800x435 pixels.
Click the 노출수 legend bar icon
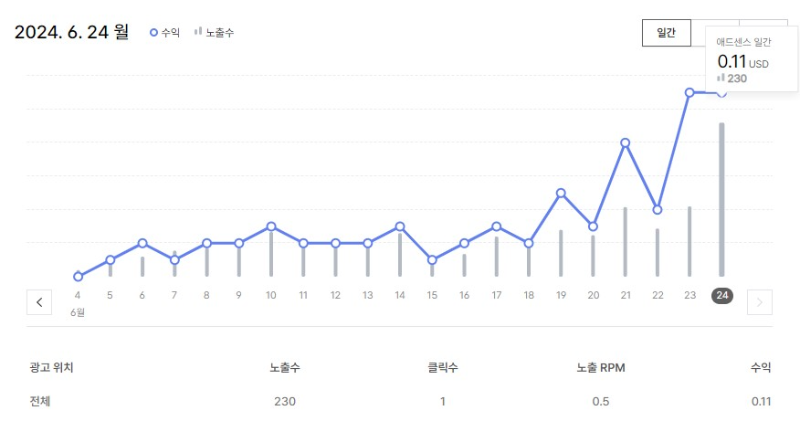tap(198, 32)
